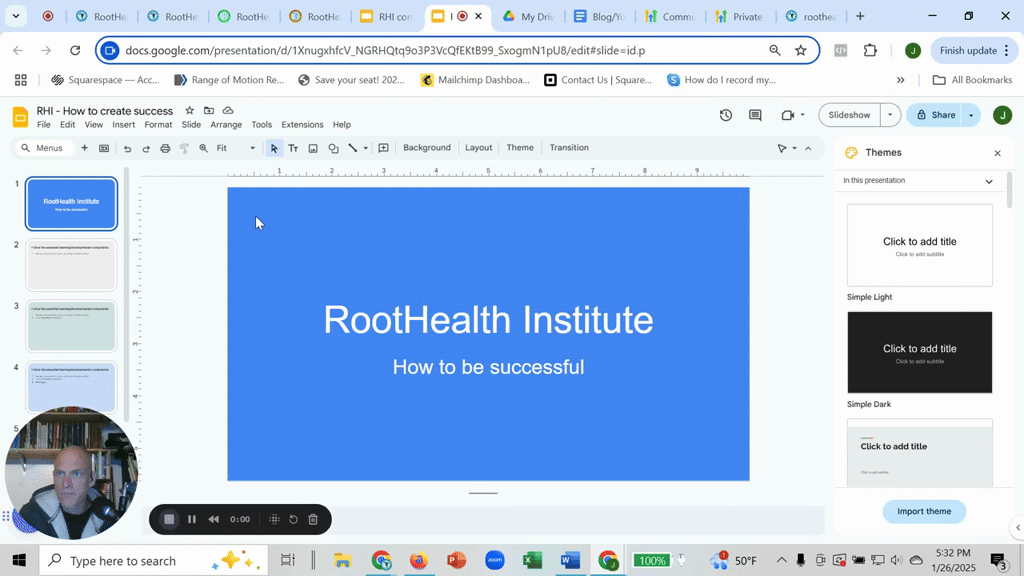The width and height of the screenshot is (1024, 576).
Task: Check the cloud save status icon
Action: (x=228, y=110)
